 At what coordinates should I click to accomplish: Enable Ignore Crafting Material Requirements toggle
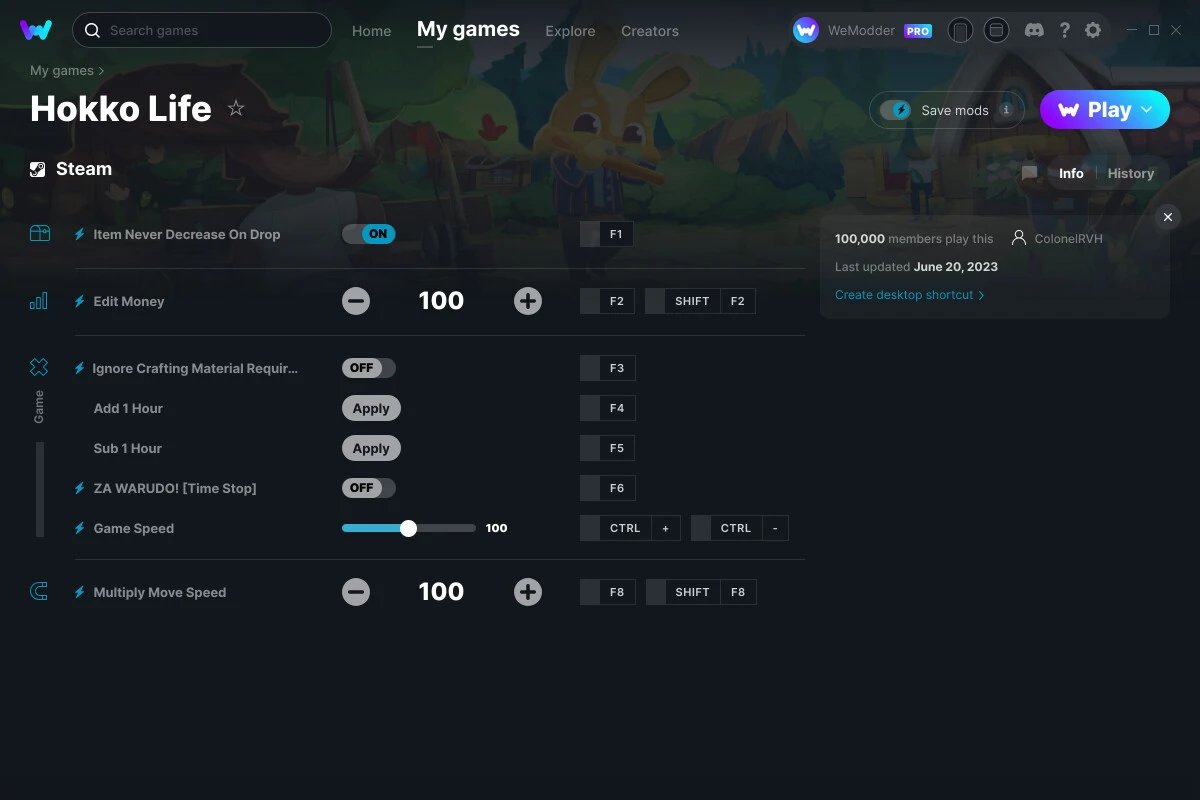(369, 368)
